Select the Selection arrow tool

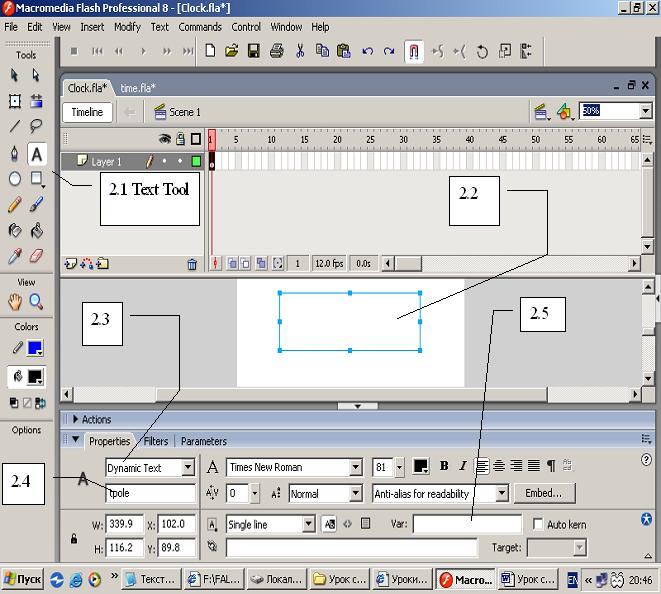pyautogui.click(x=14, y=76)
